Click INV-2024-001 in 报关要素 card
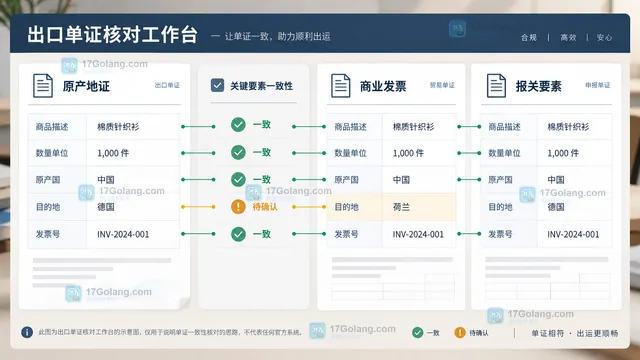Viewport: 640px width, 360px height. (573, 234)
